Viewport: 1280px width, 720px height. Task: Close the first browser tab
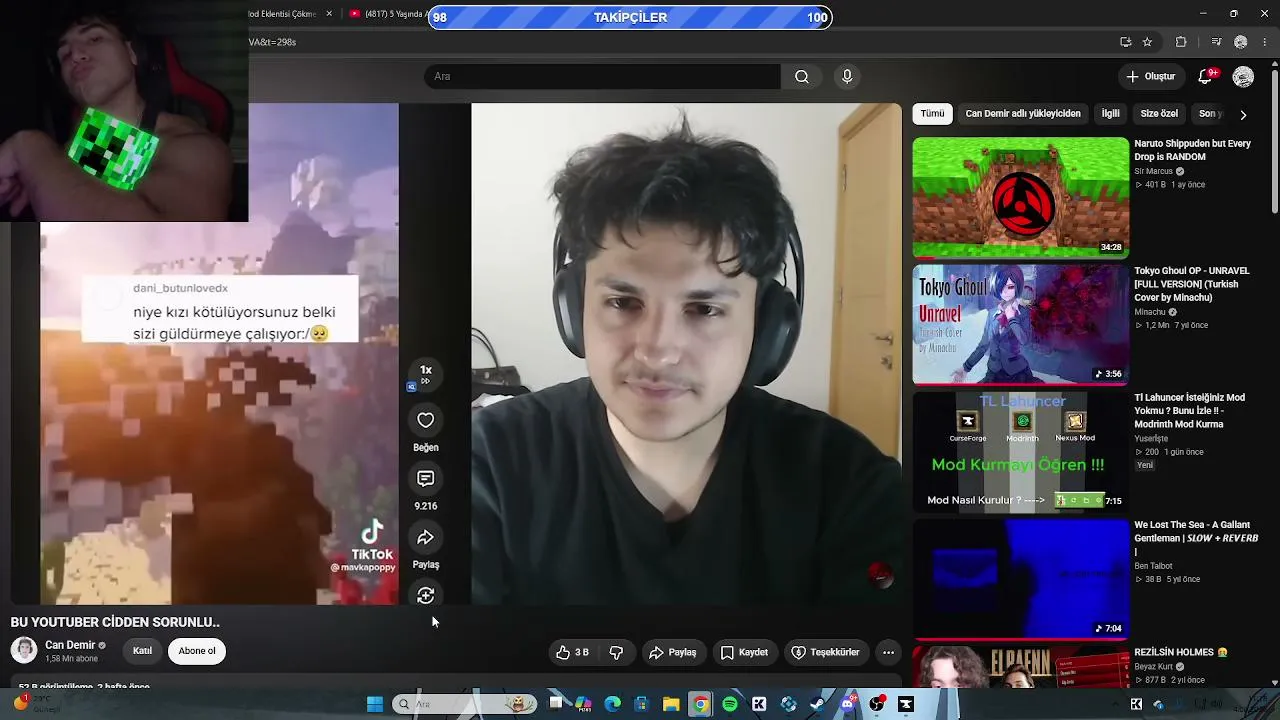(x=329, y=14)
